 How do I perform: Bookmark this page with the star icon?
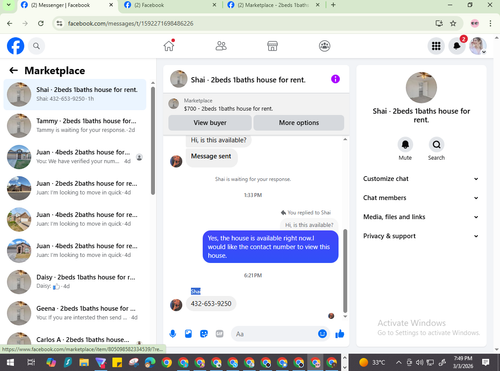pyautogui.click(x=453, y=23)
